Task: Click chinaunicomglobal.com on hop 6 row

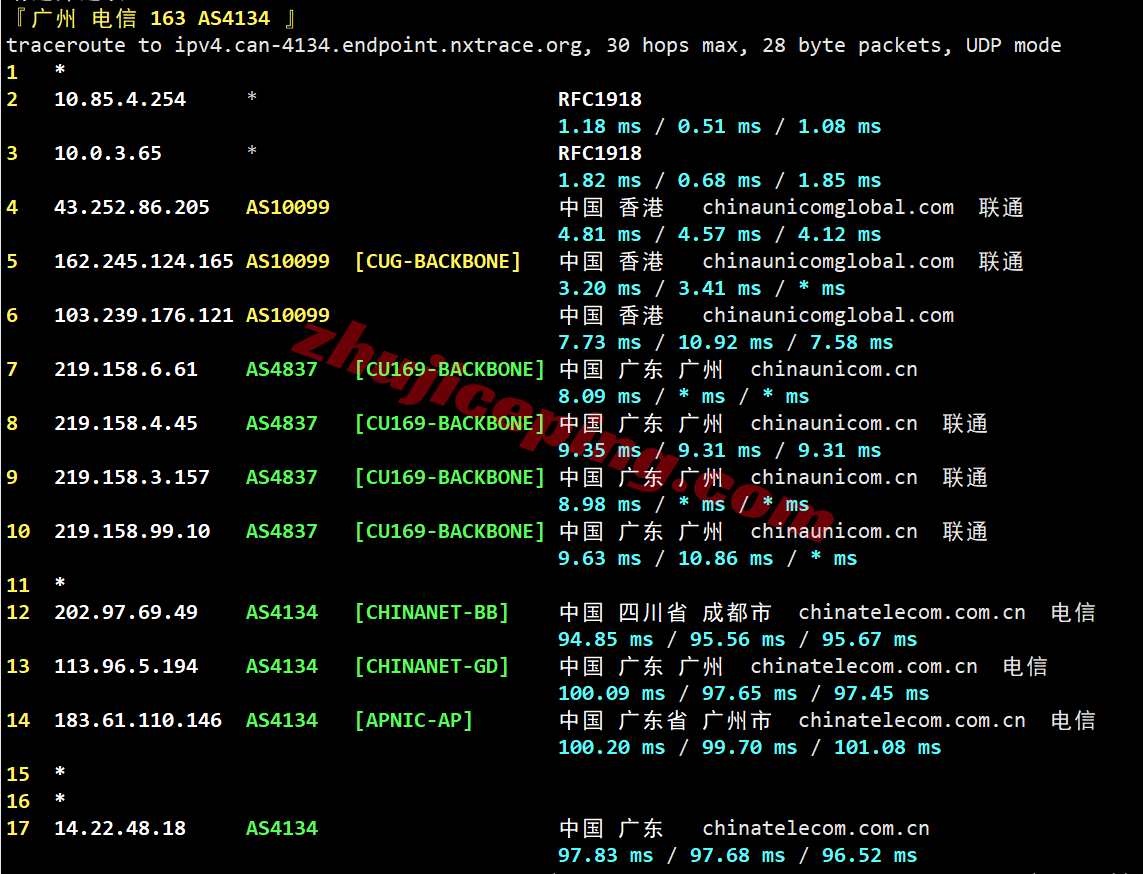Action: click(827, 315)
